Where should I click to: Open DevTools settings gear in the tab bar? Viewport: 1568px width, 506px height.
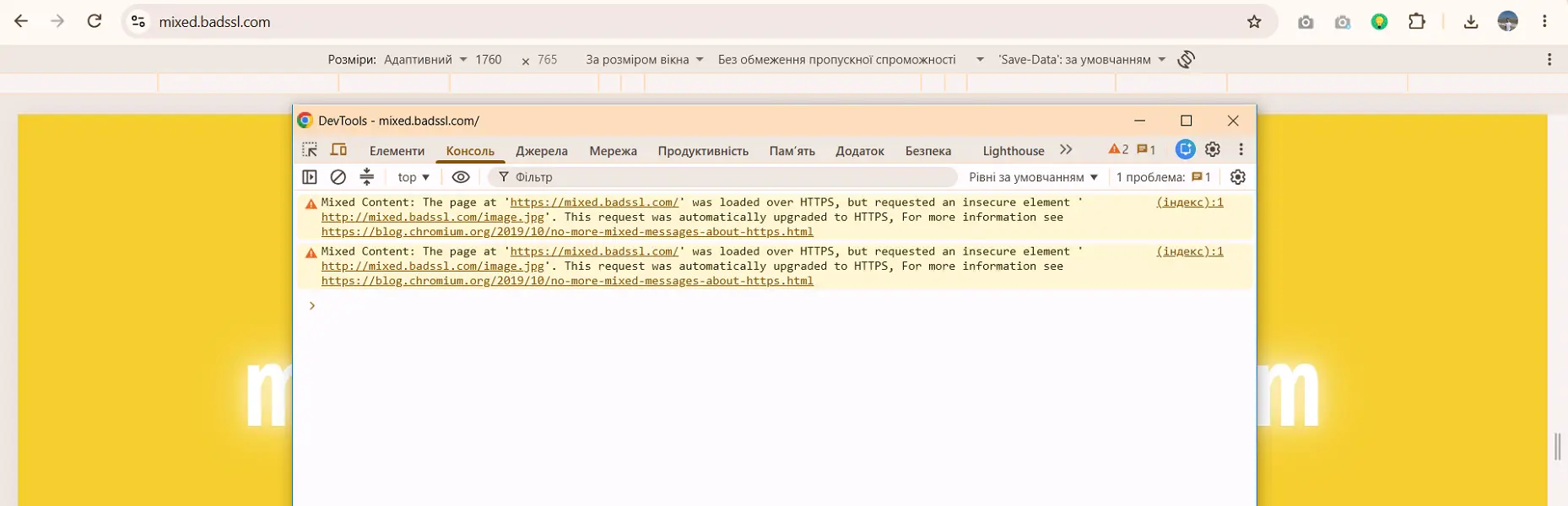pos(1213,149)
